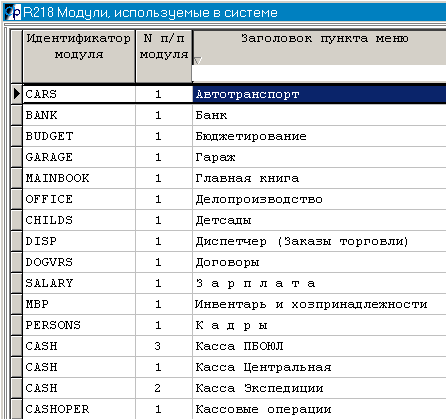Screen dimensions: 446x419
Task: Select the 'Касса Центральная' cell
Action: point(319,367)
